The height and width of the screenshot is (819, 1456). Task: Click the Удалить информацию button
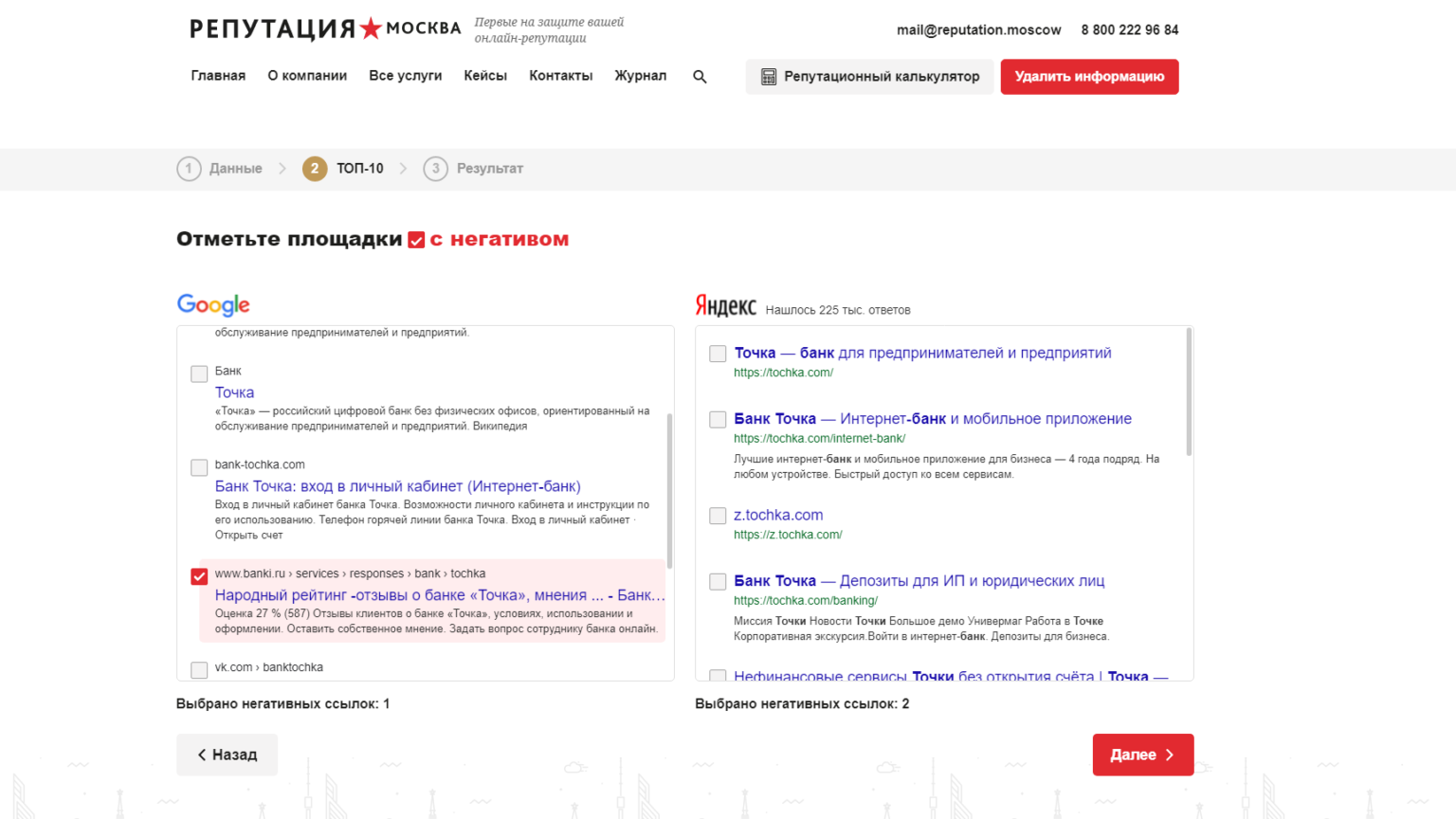pyautogui.click(x=1090, y=77)
